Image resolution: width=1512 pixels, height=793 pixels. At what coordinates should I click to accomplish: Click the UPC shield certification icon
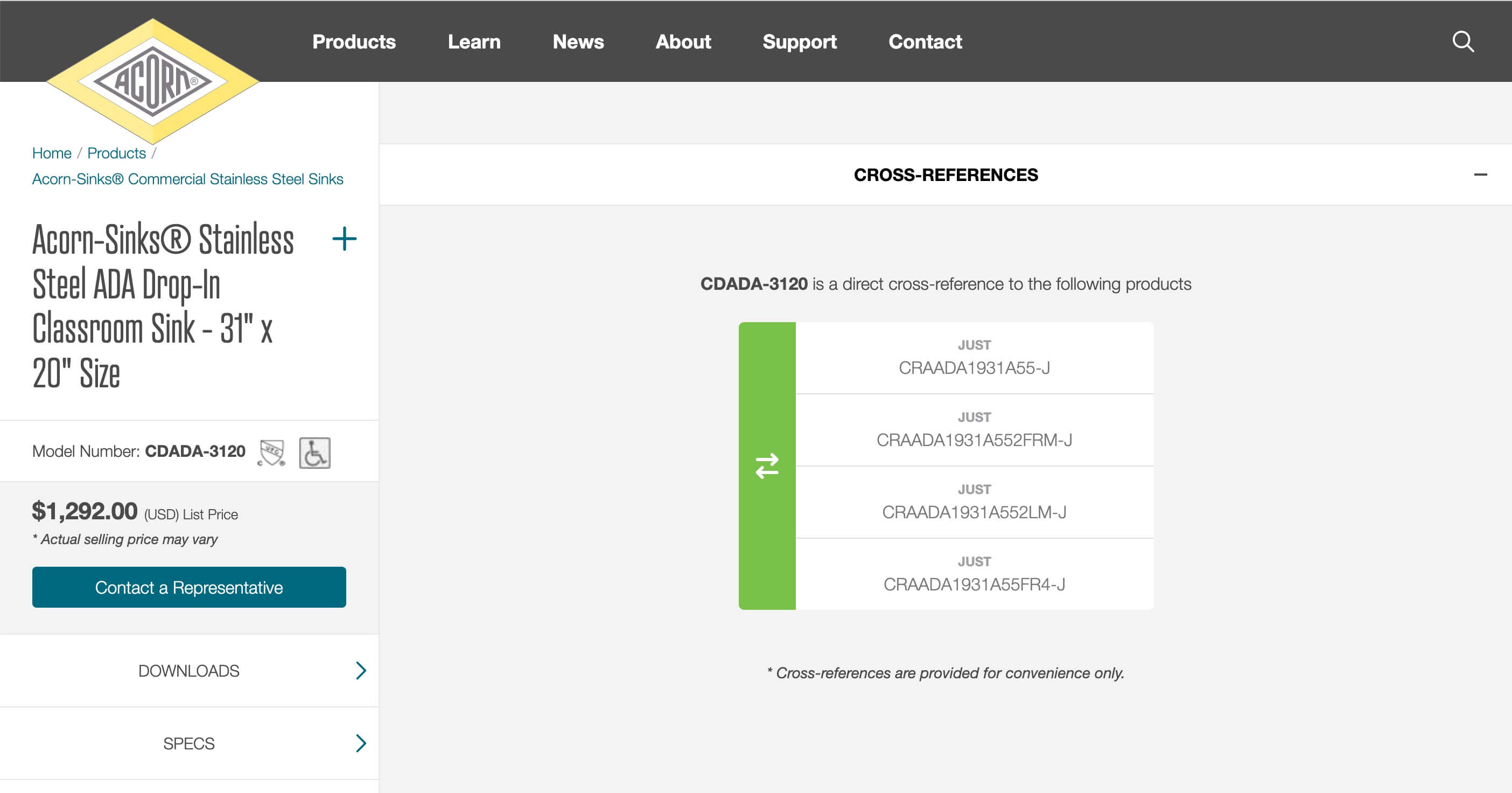coord(271,453)
